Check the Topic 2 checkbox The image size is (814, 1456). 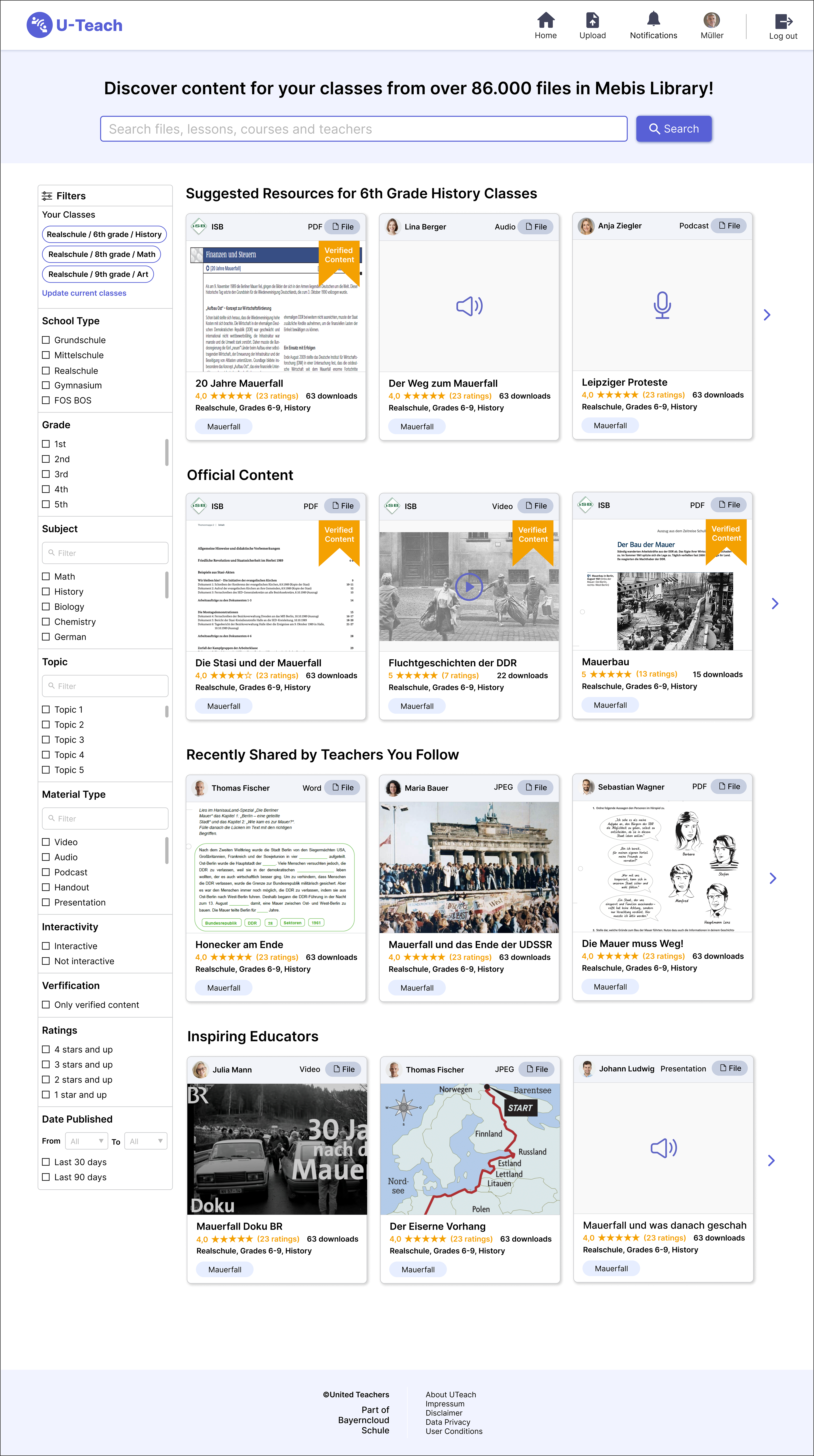pyautogui.click(x=46, y=725)
